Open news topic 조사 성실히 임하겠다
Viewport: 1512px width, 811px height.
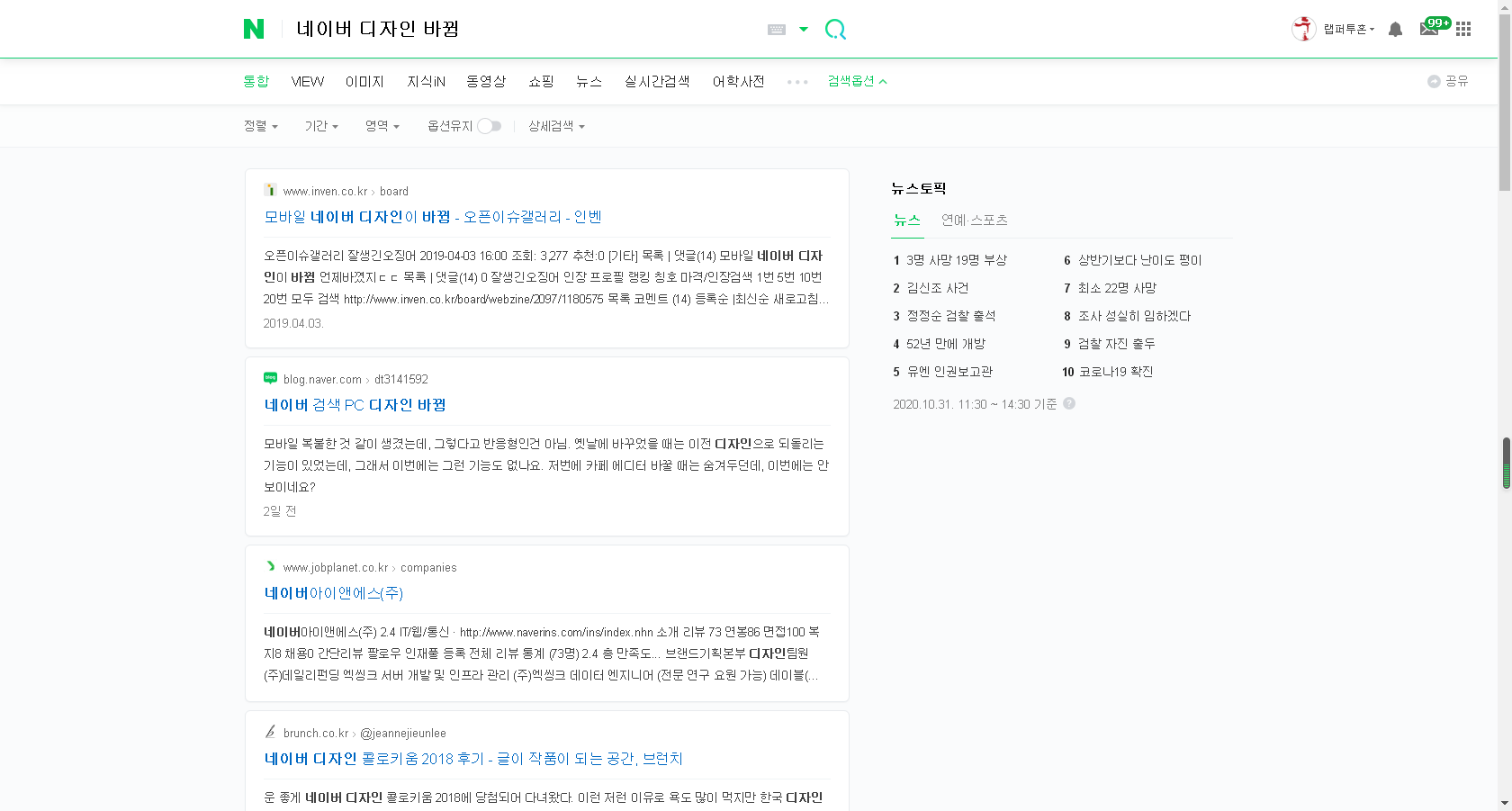pyautogui.click(x=1134, y=316)
